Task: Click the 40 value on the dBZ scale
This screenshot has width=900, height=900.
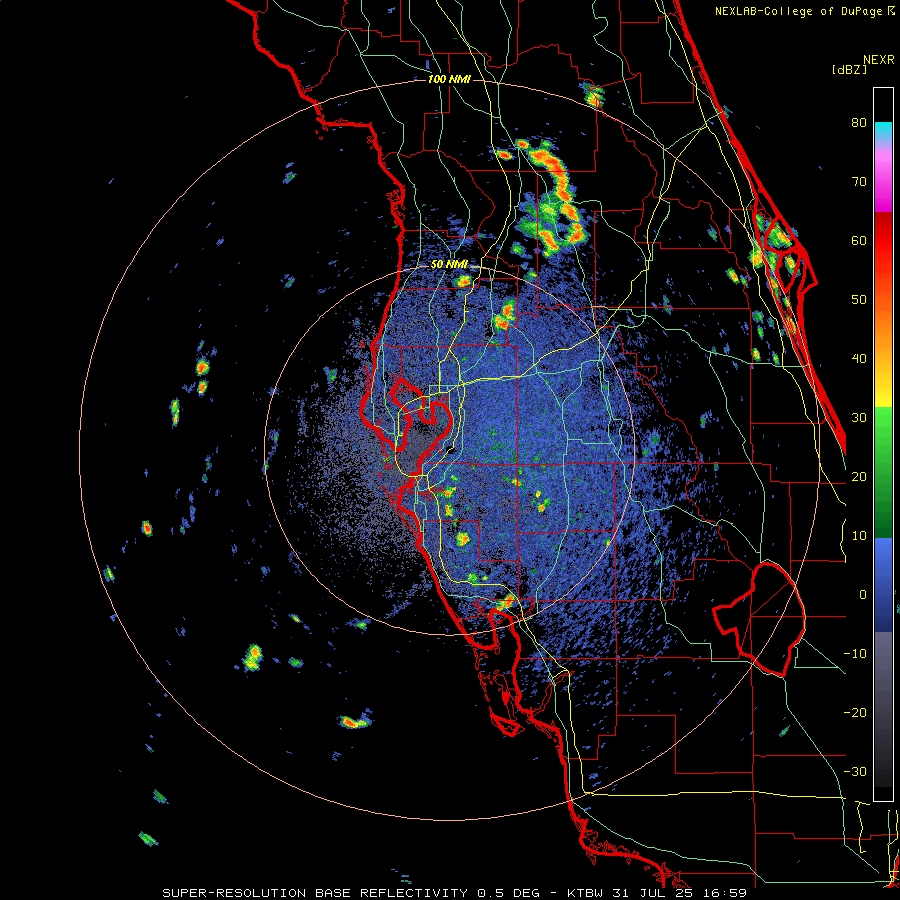Action: (859, 359)
